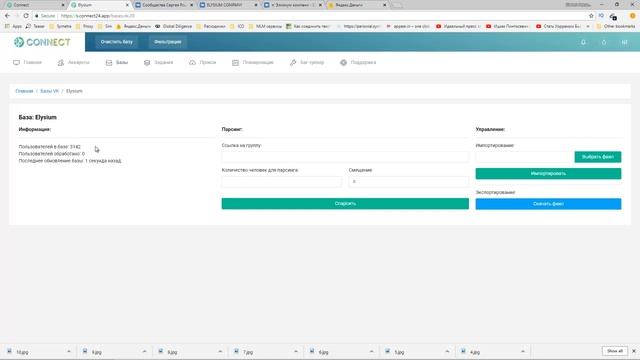
Task: Click the blue Скачать файл button
Action: click(548, 204)
